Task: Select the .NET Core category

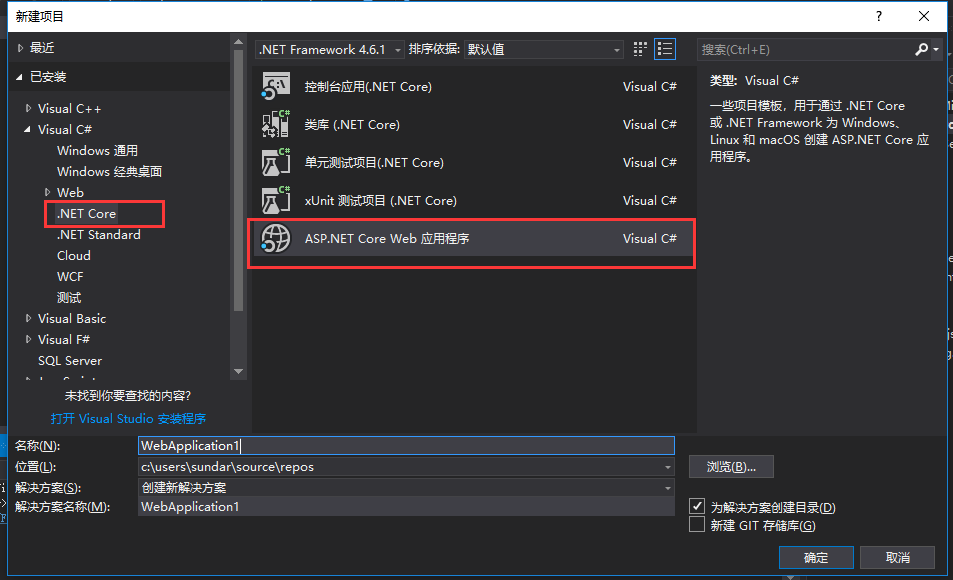Action: coord(86,213)
